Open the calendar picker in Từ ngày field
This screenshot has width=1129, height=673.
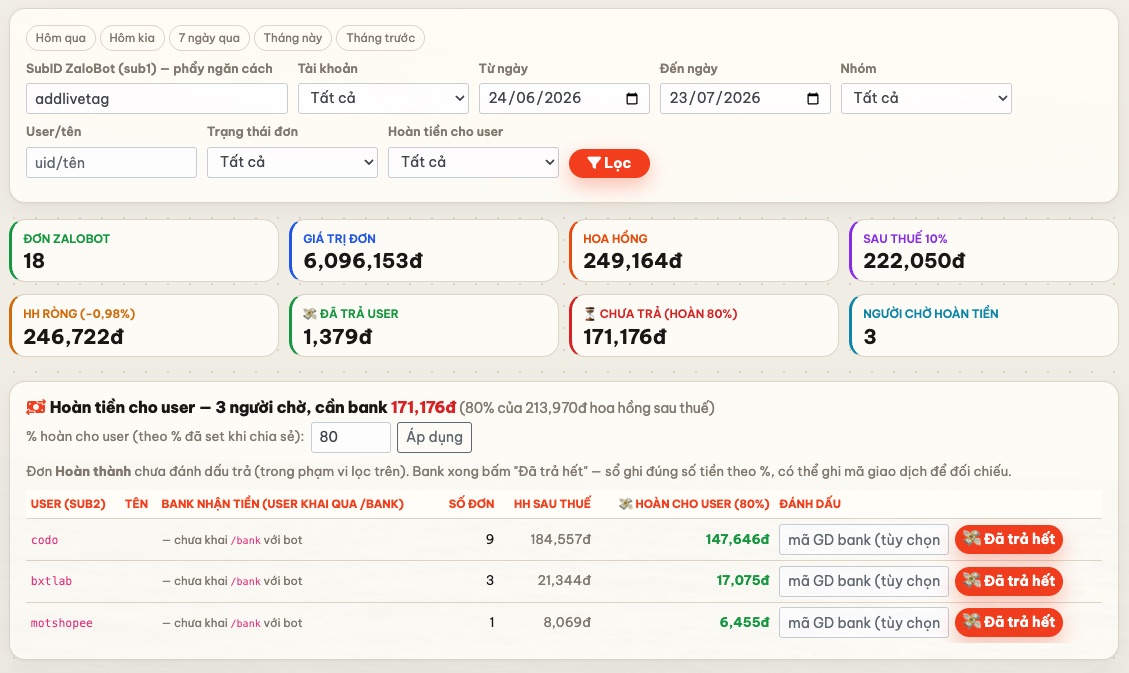point(631,99)
